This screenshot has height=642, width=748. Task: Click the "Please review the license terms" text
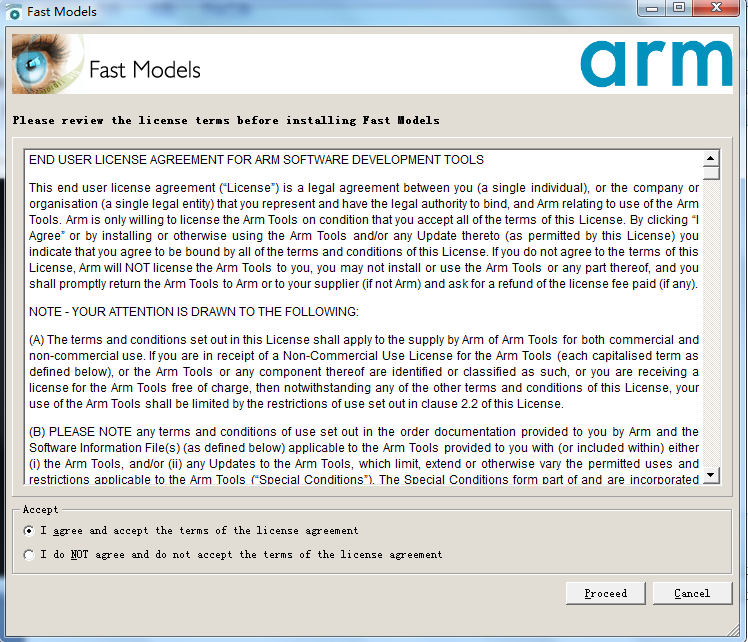click(226, 120)
